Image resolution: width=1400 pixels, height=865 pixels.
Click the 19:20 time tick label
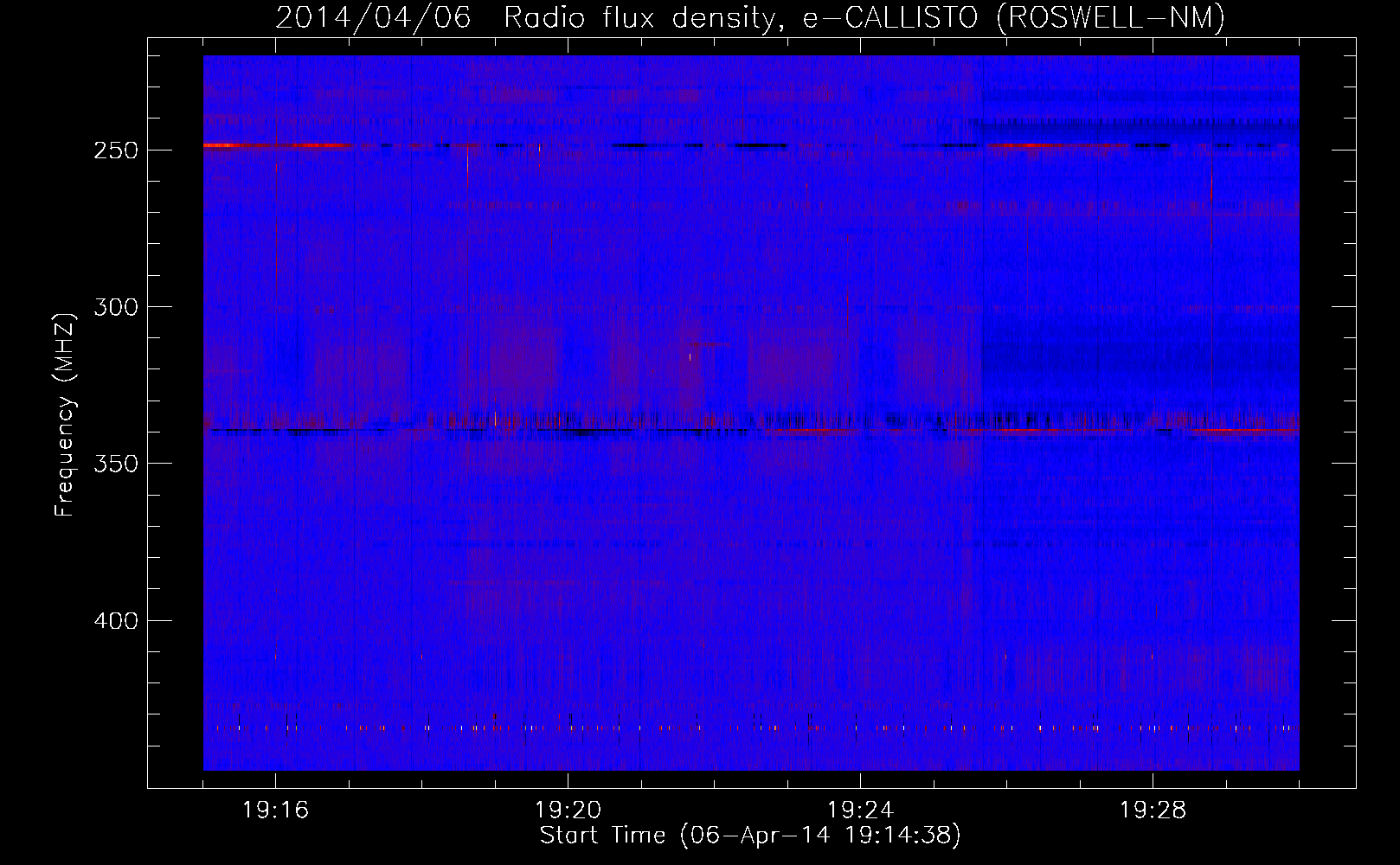[x=568, y=811]
